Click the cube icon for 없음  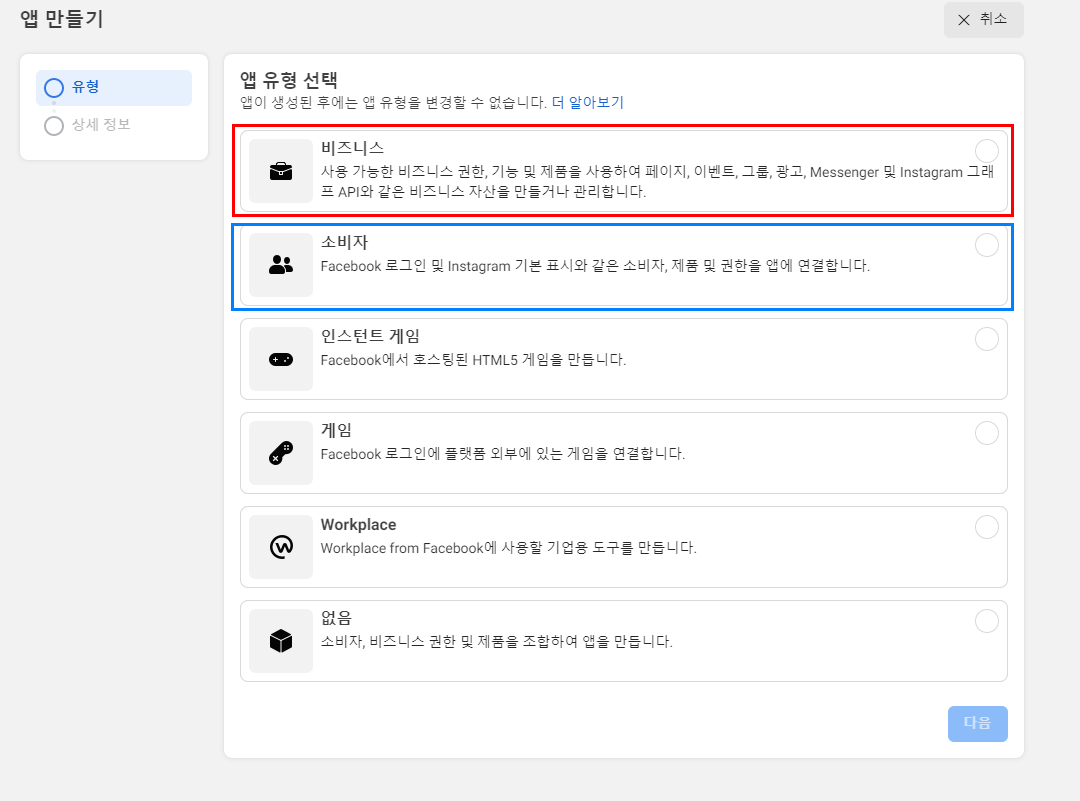[x=281, y=641]
